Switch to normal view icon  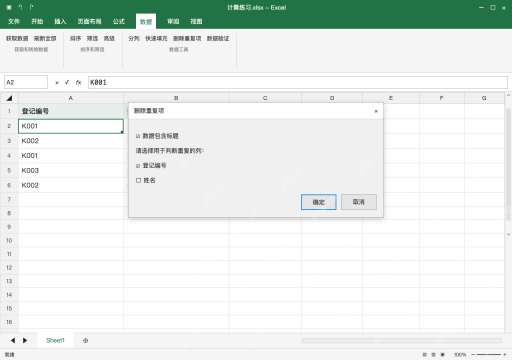point(424,354)
